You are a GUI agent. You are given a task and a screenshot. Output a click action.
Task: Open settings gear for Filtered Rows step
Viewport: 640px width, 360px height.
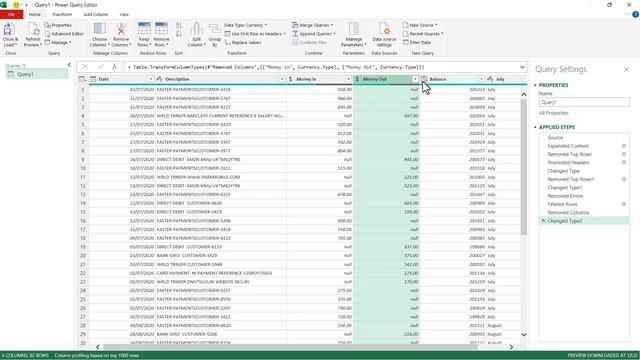(x=624, y=204)
